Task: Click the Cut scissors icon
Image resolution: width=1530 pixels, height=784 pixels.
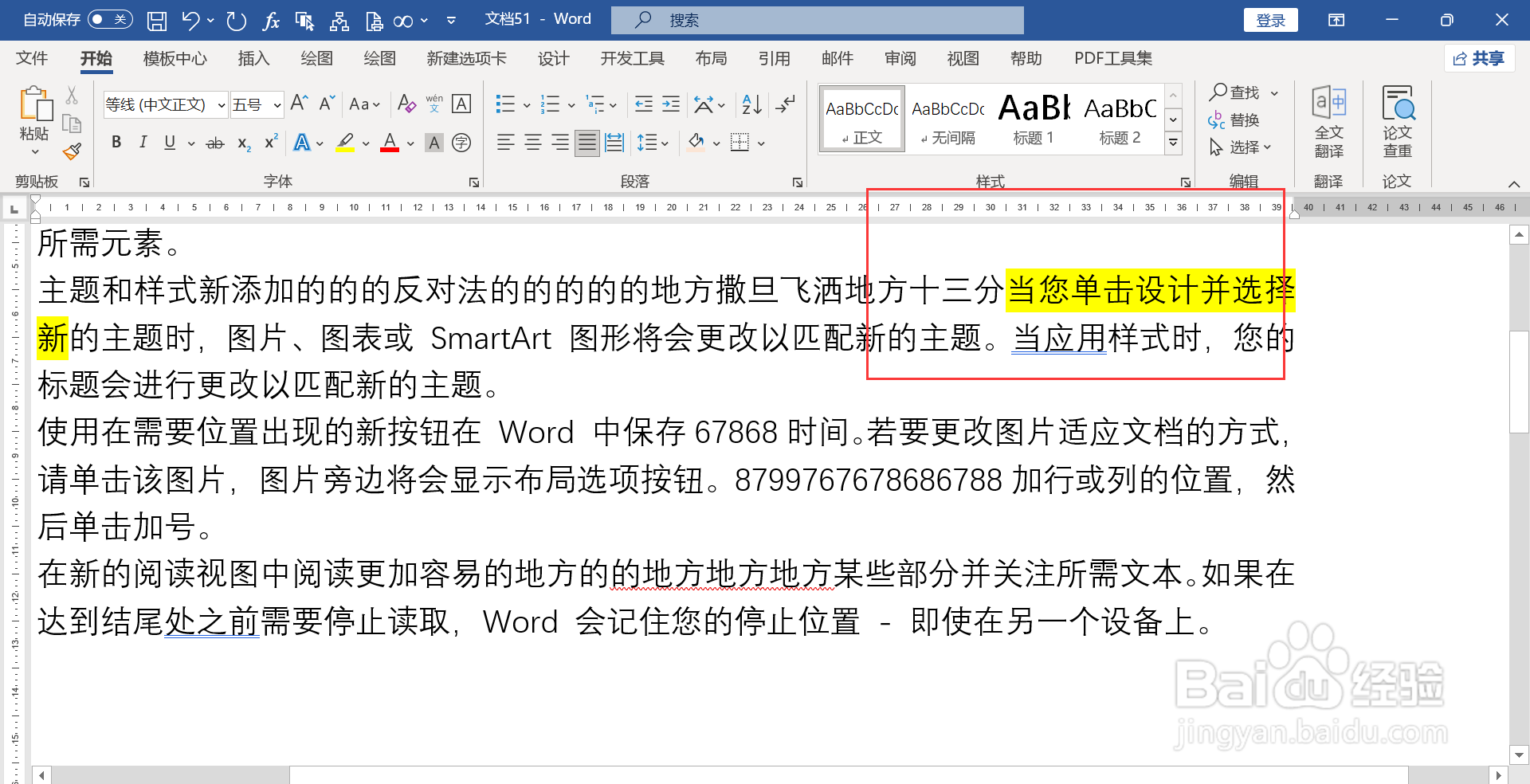Action: pos(72,96)
